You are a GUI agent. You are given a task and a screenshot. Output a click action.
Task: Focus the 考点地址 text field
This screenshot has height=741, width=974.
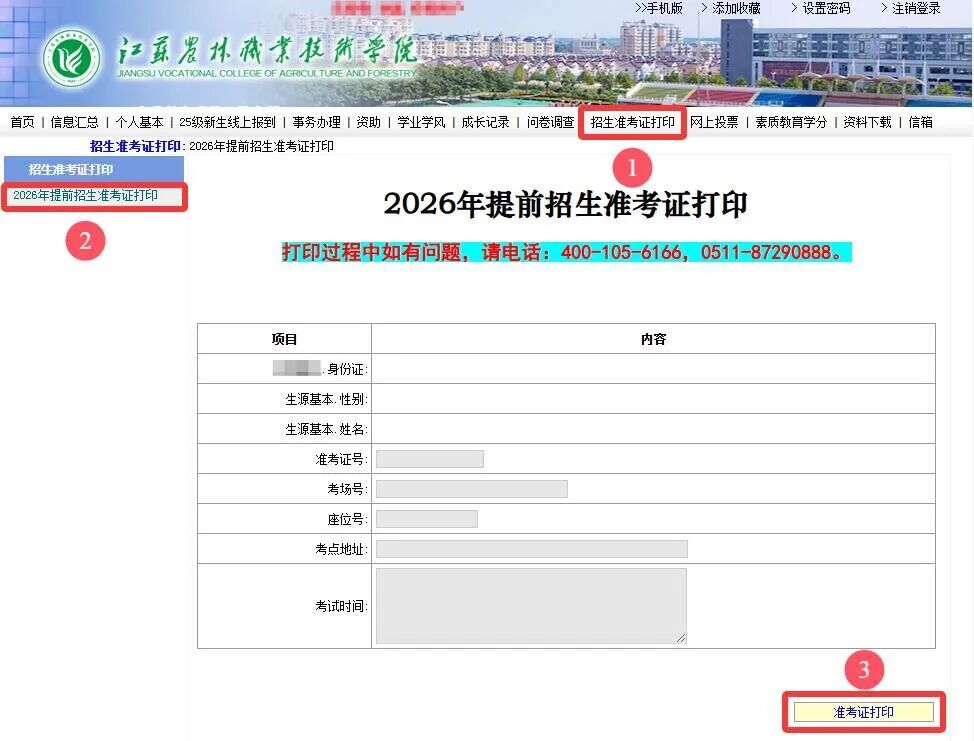(531, 549)
